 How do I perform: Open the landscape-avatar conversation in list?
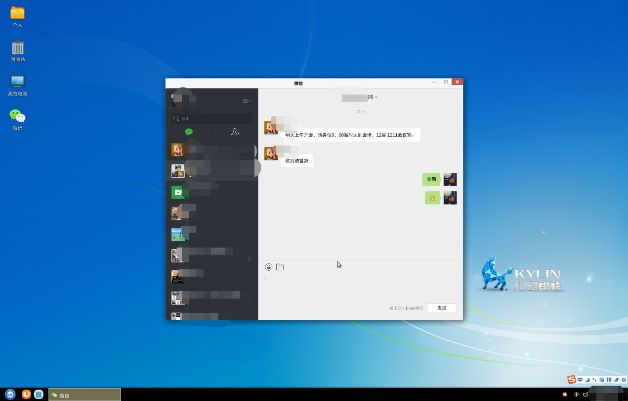point(211,234)
